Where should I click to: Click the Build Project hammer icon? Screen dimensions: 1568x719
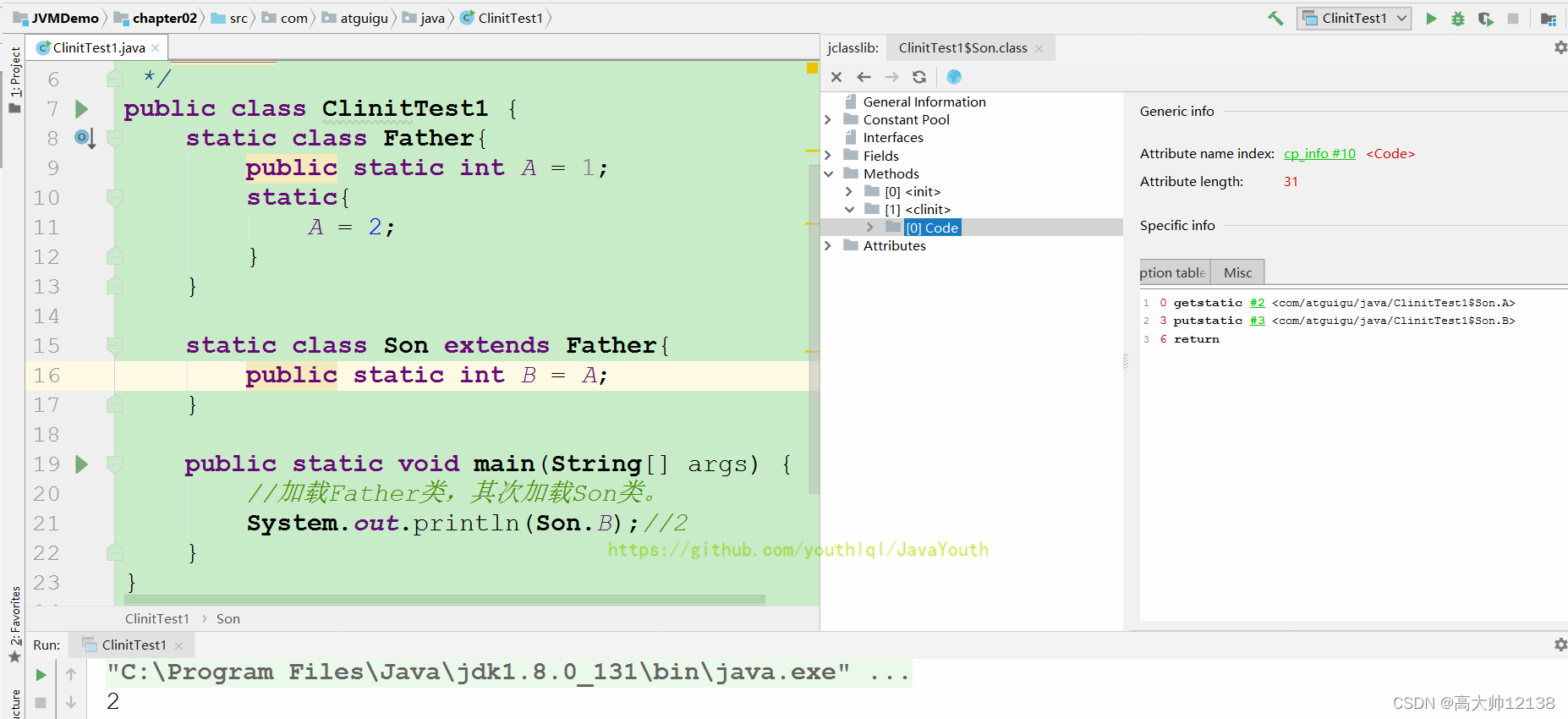(x=1275, y=18)
